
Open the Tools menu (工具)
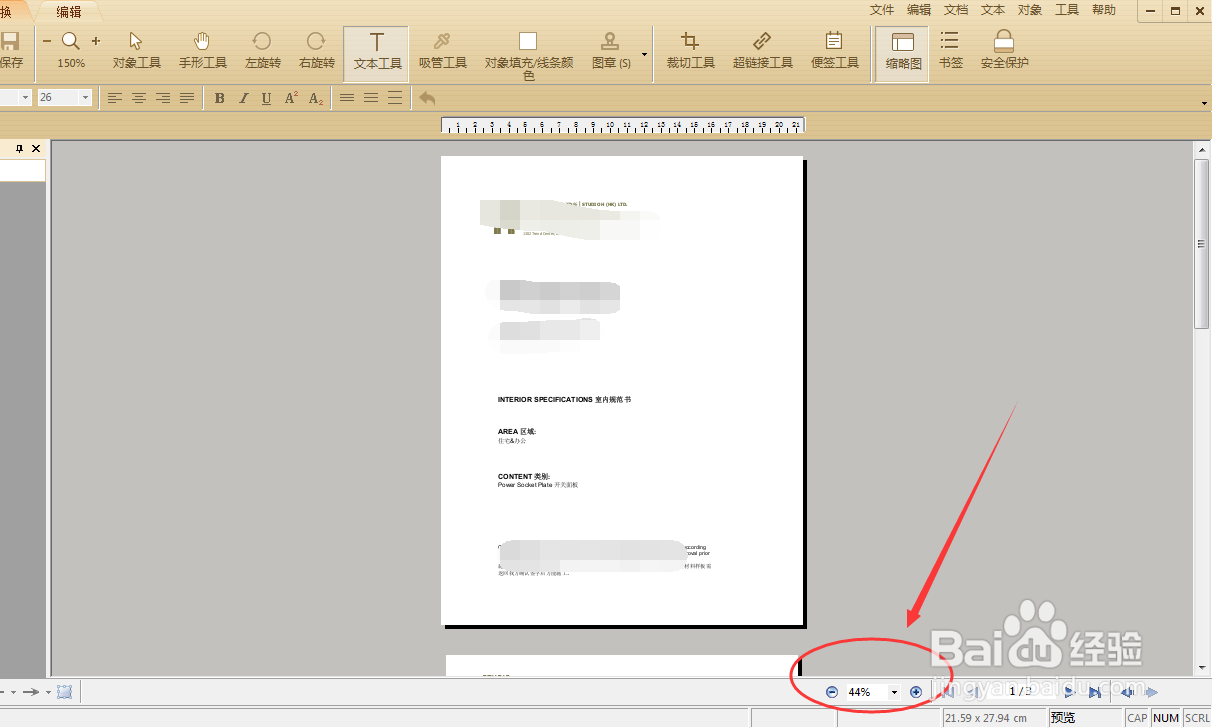(x=1067, y=10)
